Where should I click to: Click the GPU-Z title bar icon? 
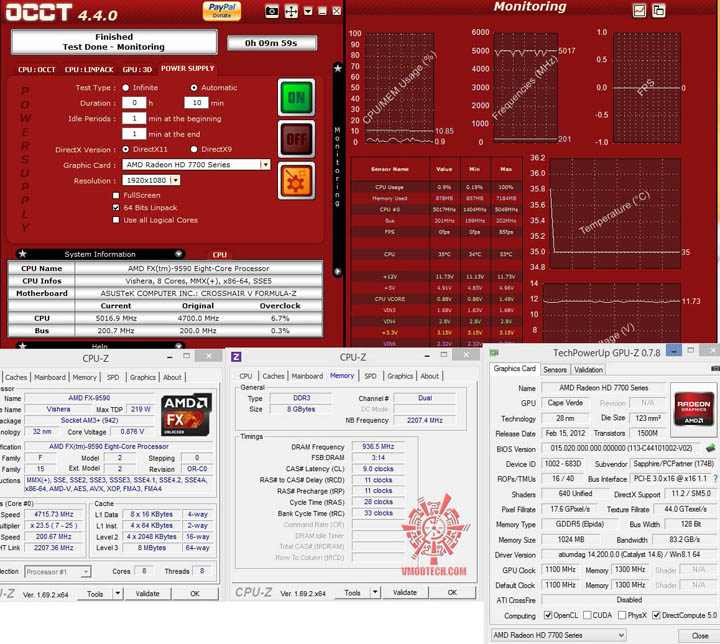pyautogui.click(x=494, y=353)
